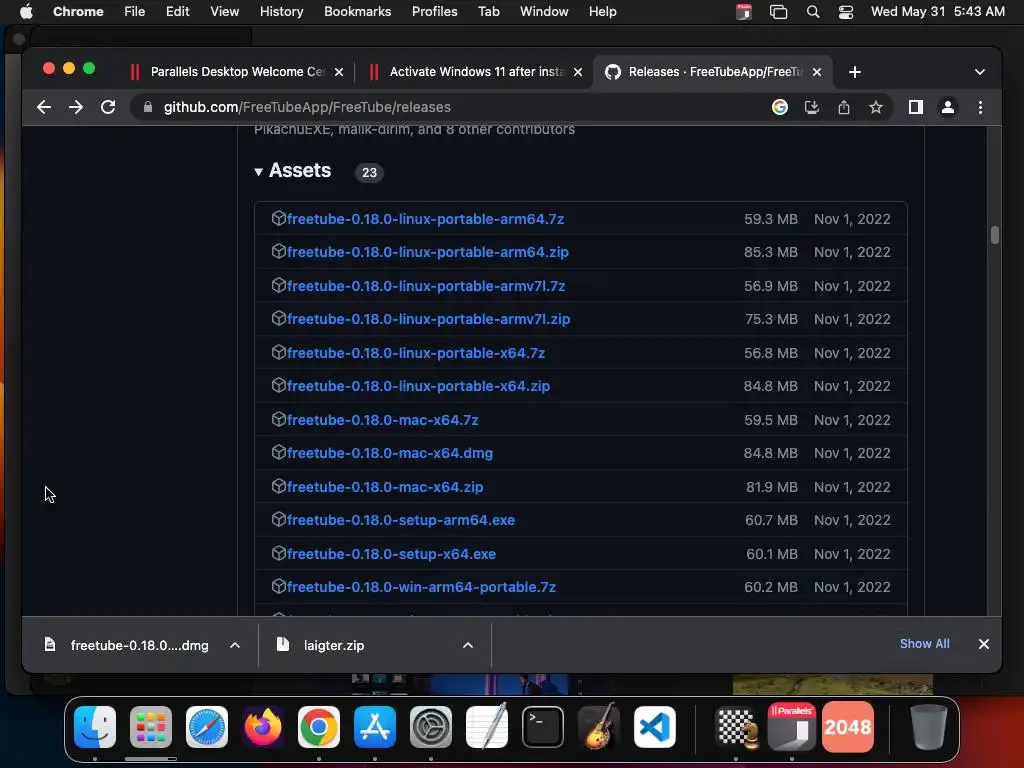1024x768 pixels.
Task: Open App Store from the Dock
Action: pos(375,727)
